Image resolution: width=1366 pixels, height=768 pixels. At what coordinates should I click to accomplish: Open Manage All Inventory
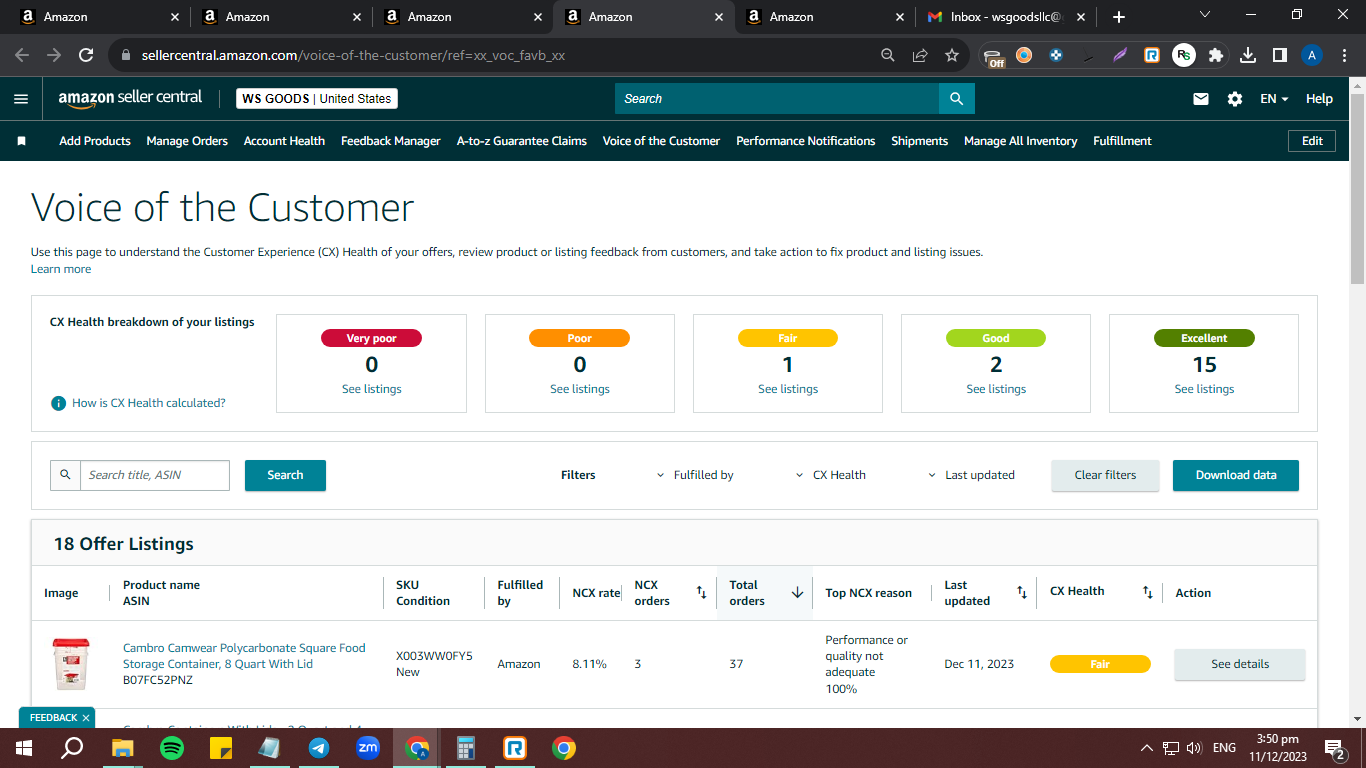(1021, 141)
